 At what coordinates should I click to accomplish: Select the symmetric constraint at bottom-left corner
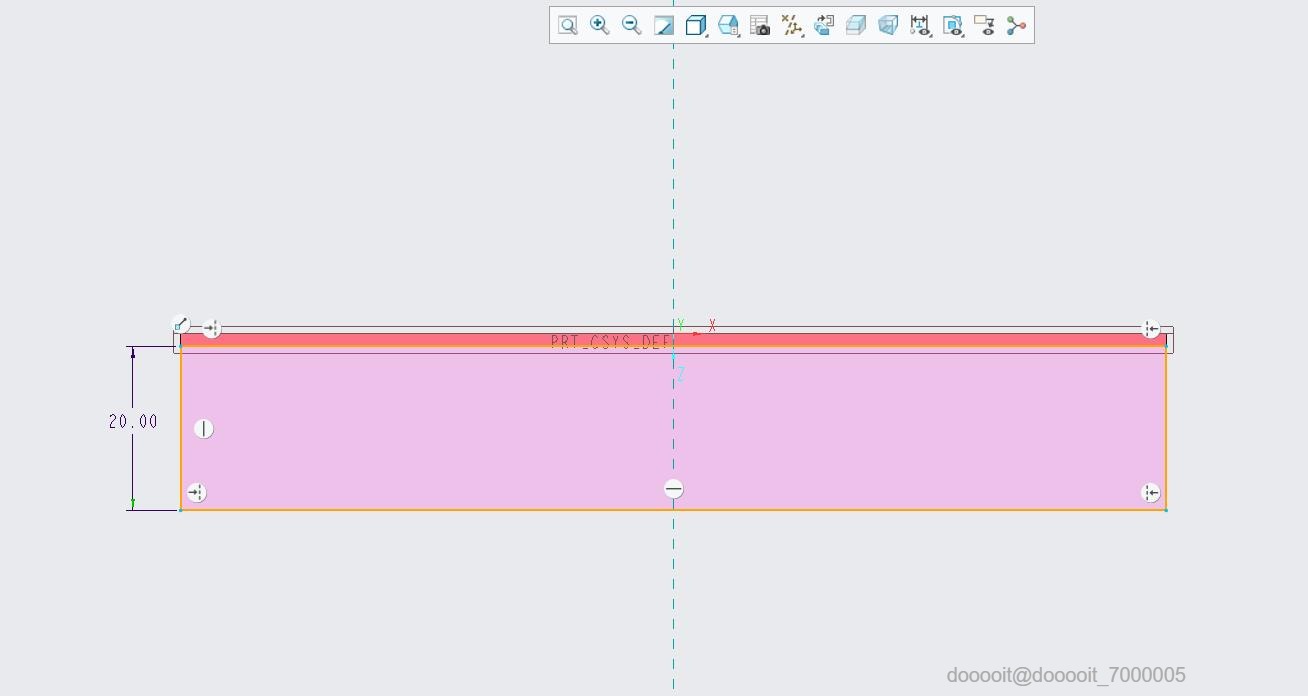pyautogui.click(x=196, y=493)
